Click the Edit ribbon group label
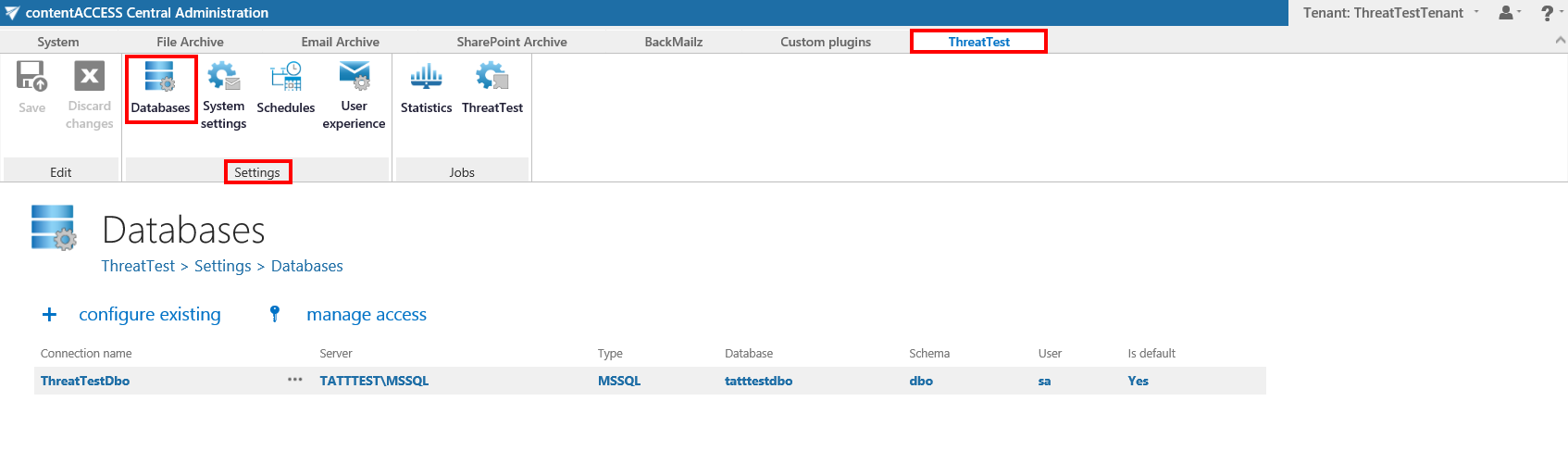The image size is (1568, 464). 61,172
